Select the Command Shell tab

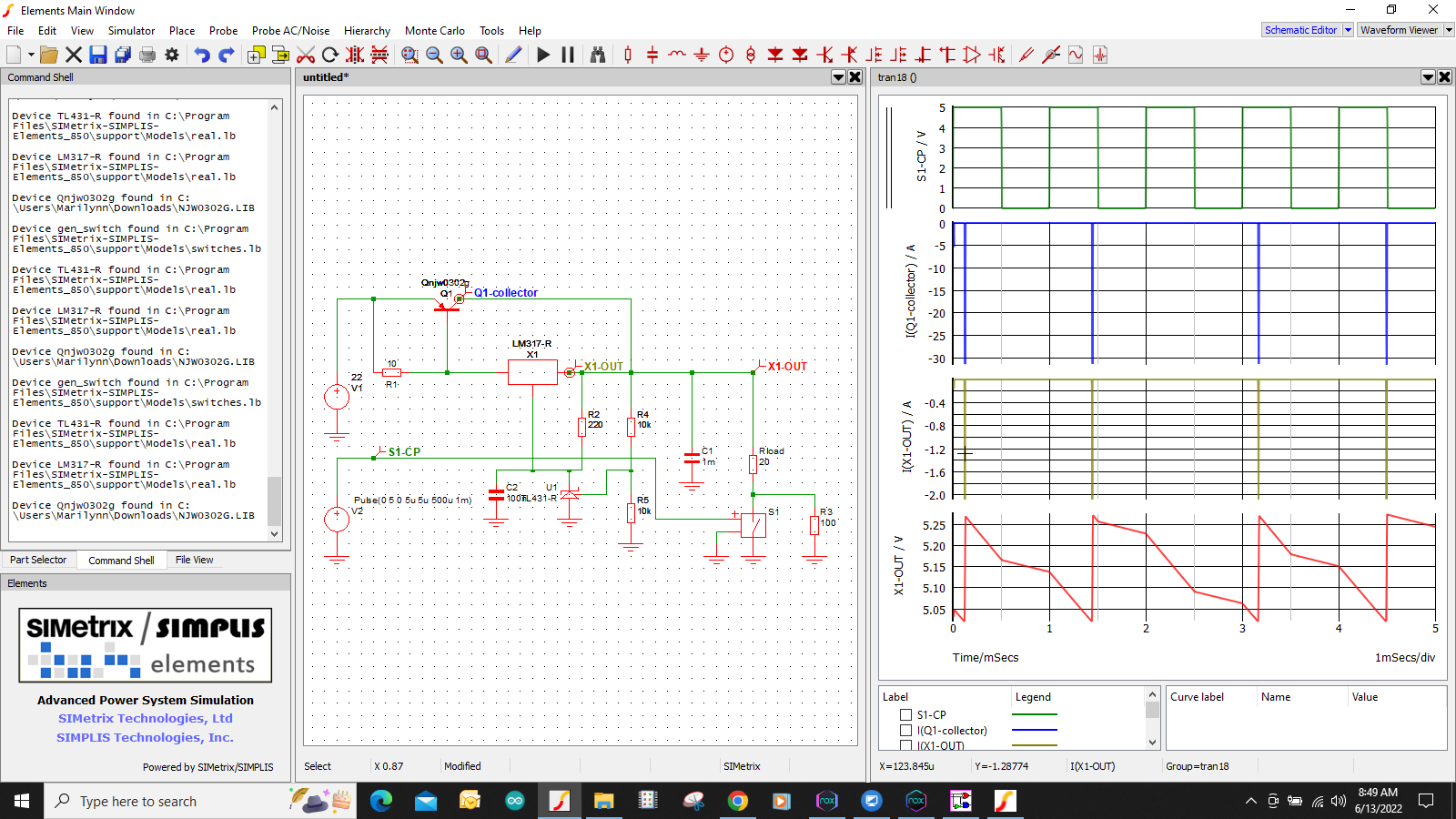coord(121,561)
